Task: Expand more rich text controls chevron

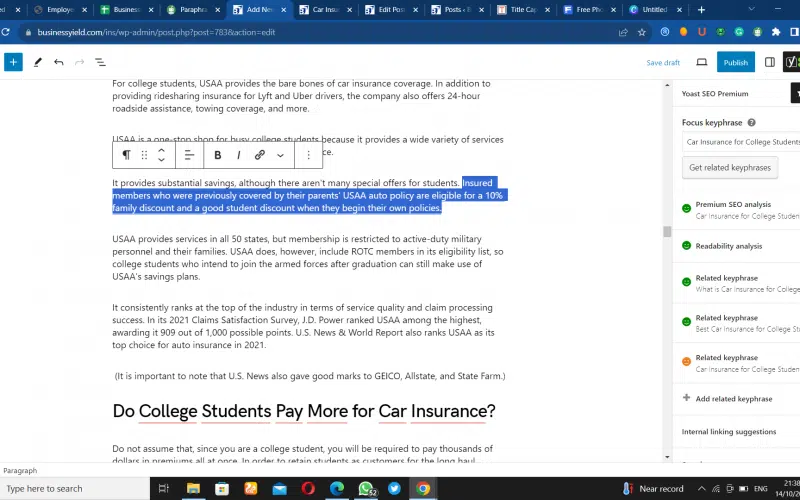Action: (x=280, y=155)
